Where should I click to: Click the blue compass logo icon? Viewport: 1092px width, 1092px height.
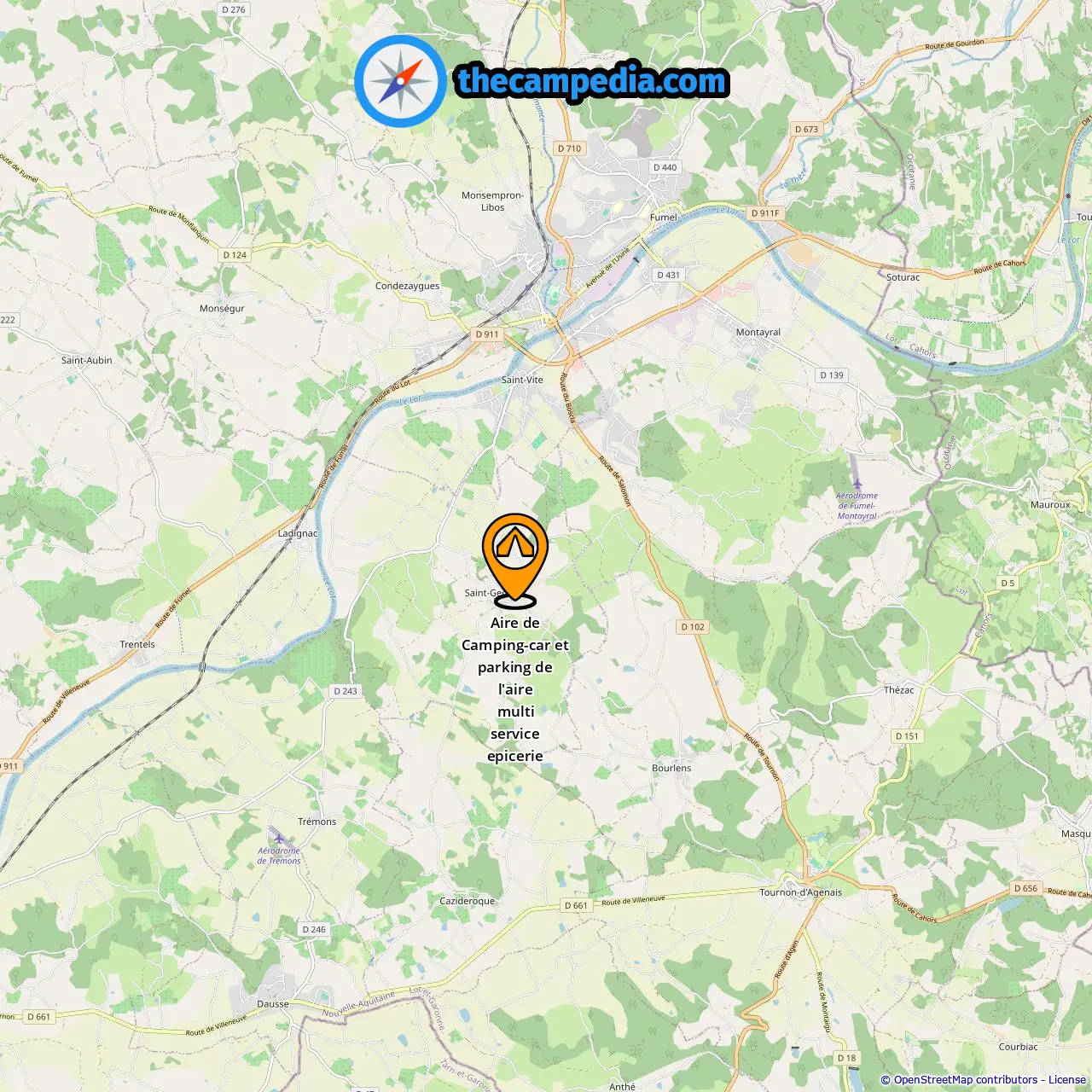coord(400,81)
